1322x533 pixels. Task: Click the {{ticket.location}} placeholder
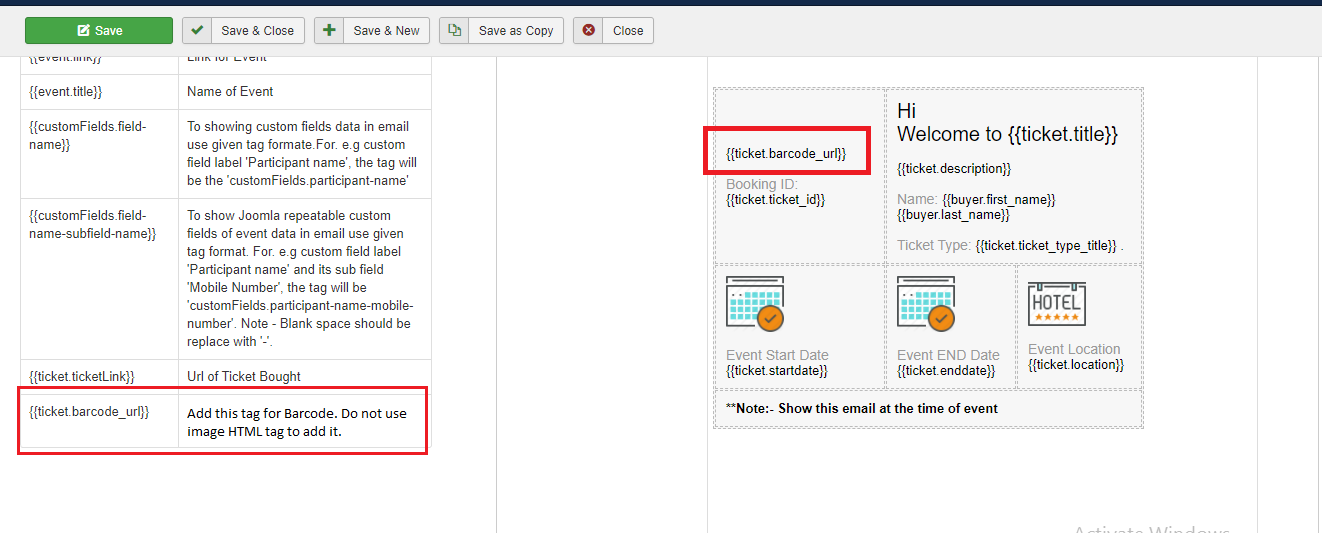[1076, 365]
